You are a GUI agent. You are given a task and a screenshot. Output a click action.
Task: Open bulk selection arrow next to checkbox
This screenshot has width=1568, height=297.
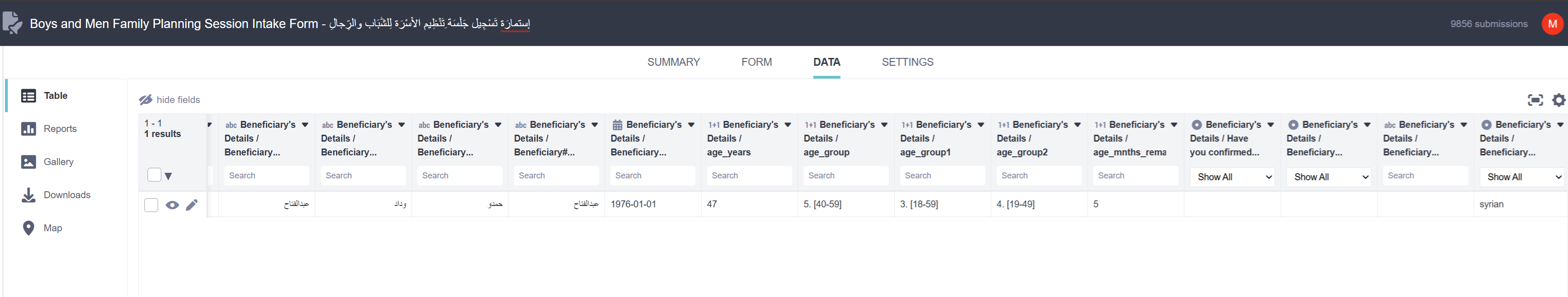169,176
